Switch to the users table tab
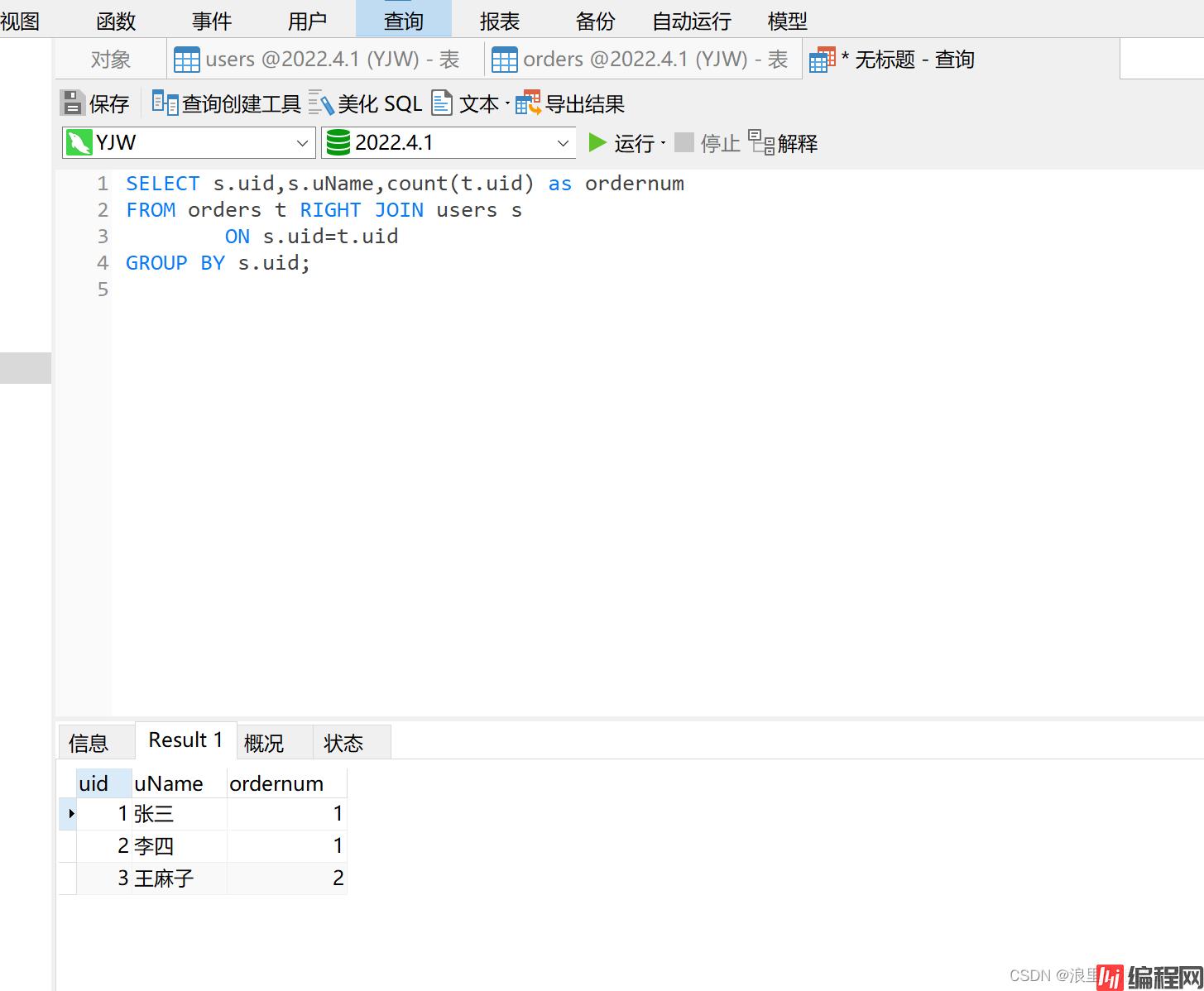 click(325, 60)
